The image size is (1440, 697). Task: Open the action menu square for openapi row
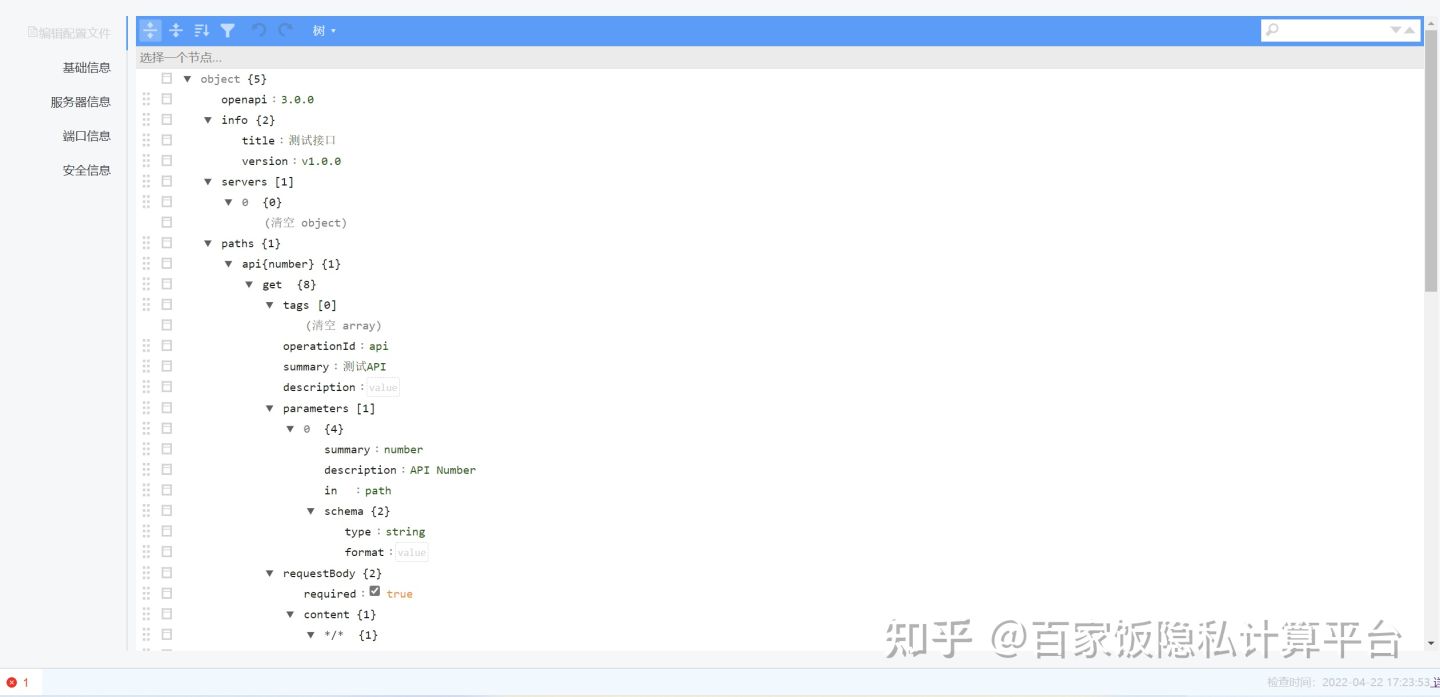click(x=167, y=99)
